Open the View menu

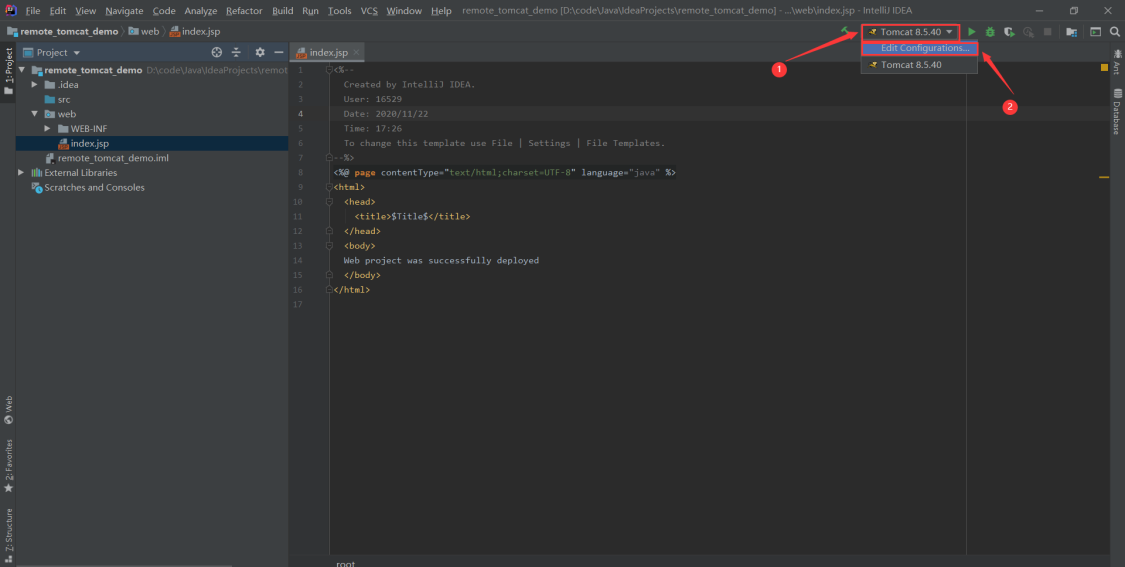click(x=85, y=11)
